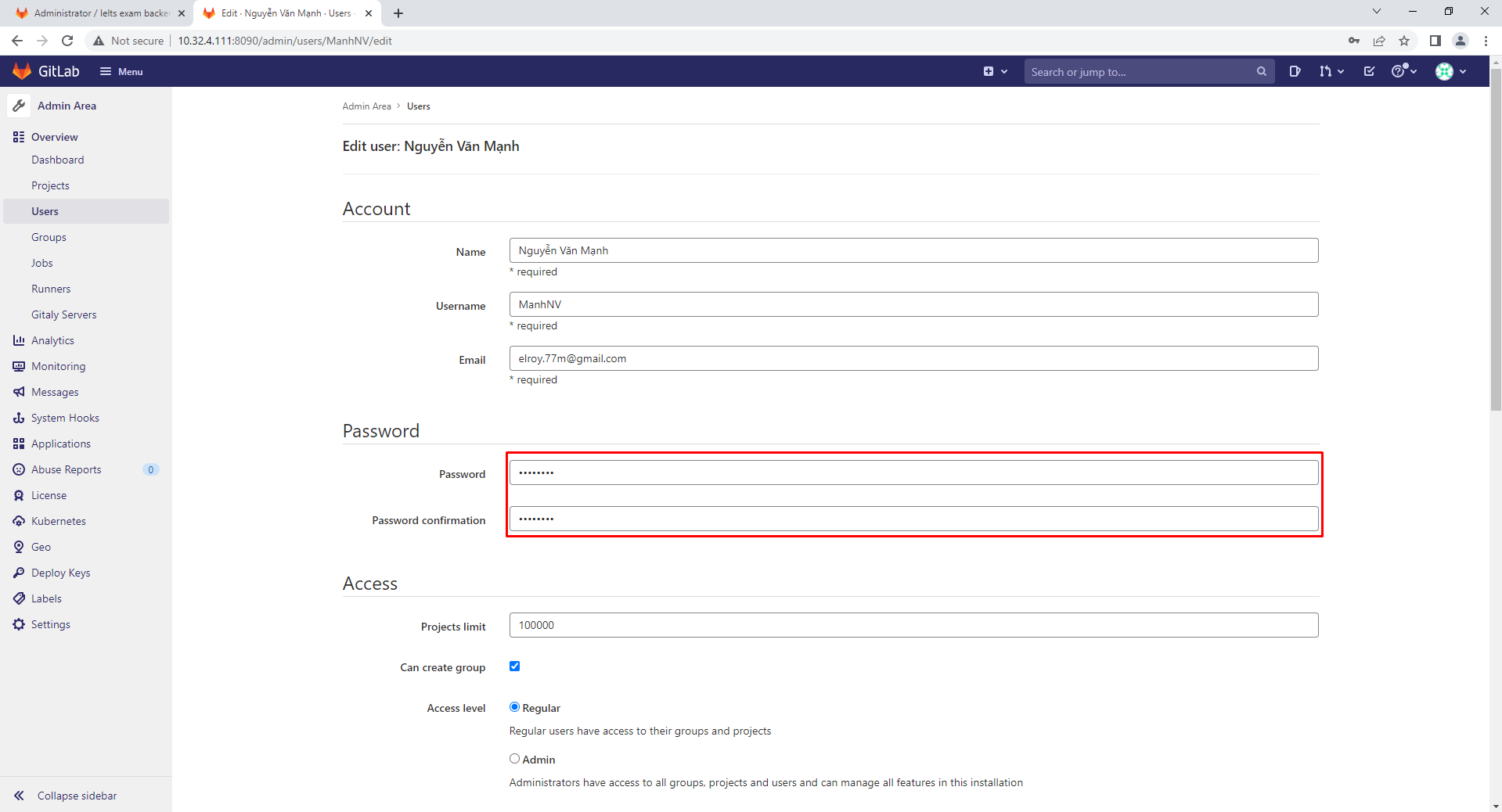The image size is (1502, 812).
Task: Select the Admin access level radio
Action: pos(514,759)
